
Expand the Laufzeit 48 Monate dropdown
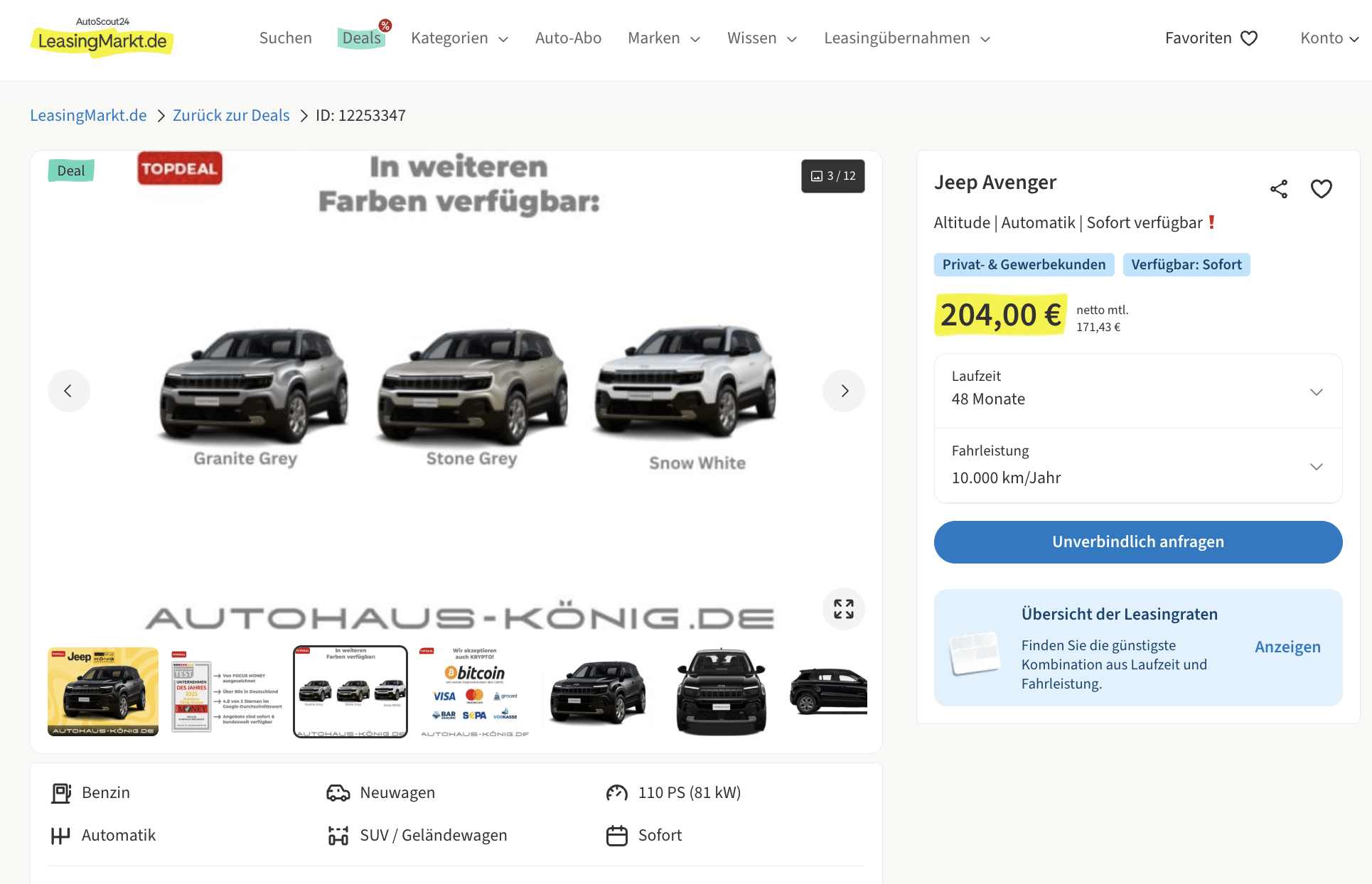pyautogui.click(x=1138, y=392)
